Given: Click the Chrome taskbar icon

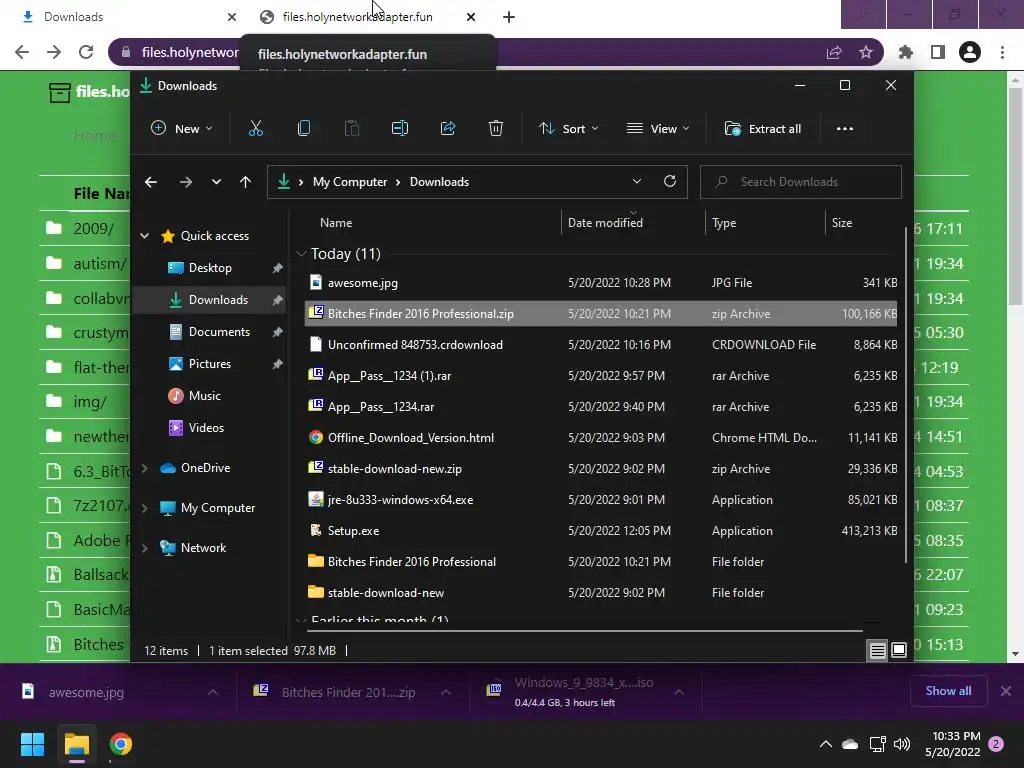Looking at the screenshot, I should [121, 744].
